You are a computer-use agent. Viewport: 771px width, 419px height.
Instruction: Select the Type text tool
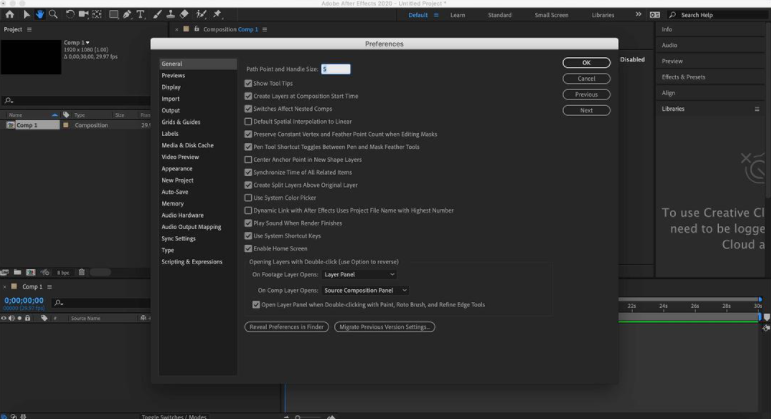[141, 14]
